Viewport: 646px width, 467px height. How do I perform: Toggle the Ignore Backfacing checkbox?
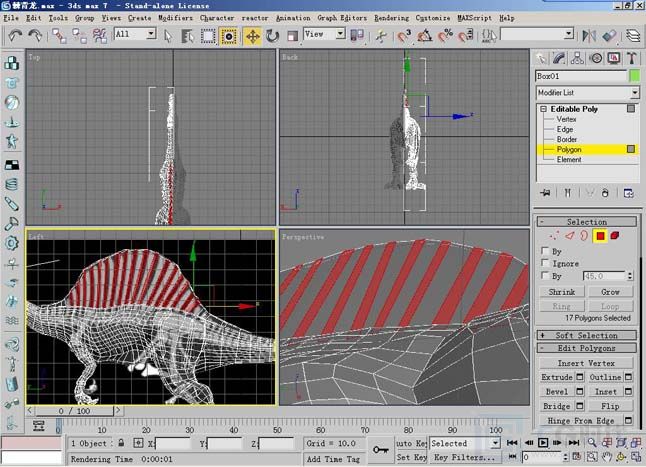tap(544, 263)
